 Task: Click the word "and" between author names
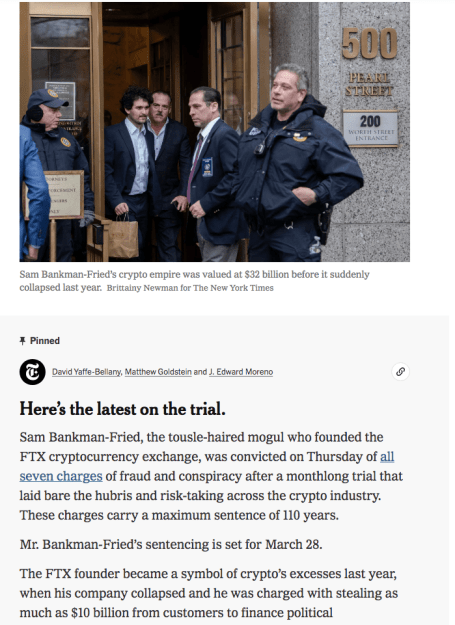[200, 372]
